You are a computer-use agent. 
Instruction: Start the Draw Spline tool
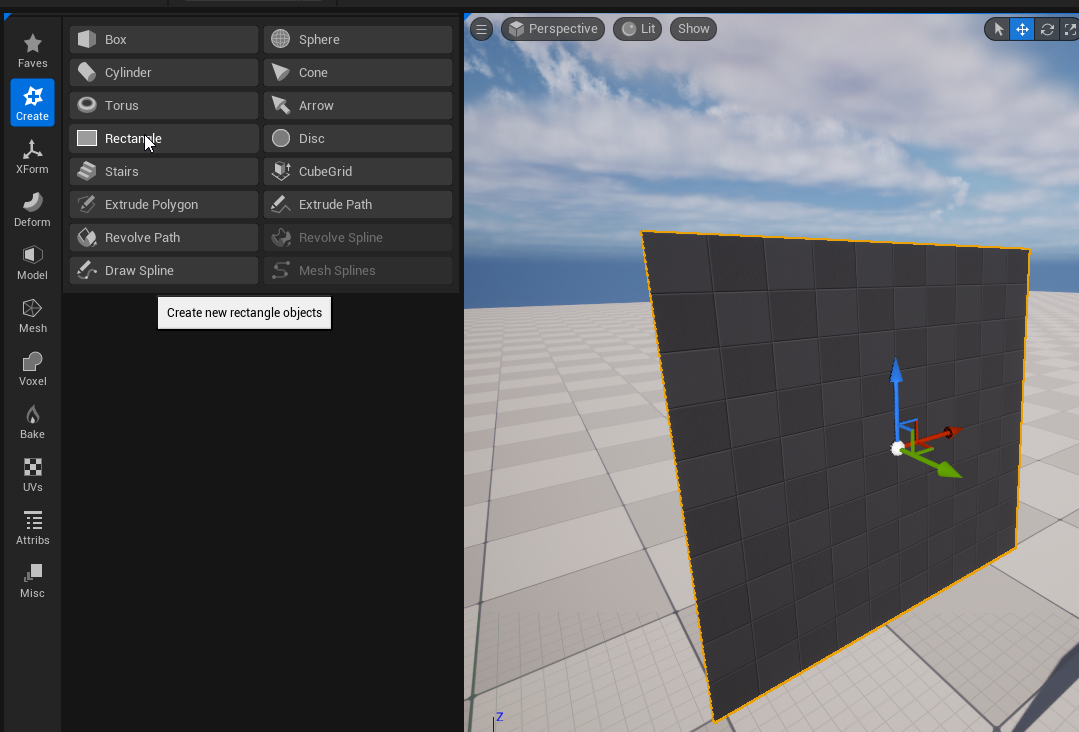164,270
